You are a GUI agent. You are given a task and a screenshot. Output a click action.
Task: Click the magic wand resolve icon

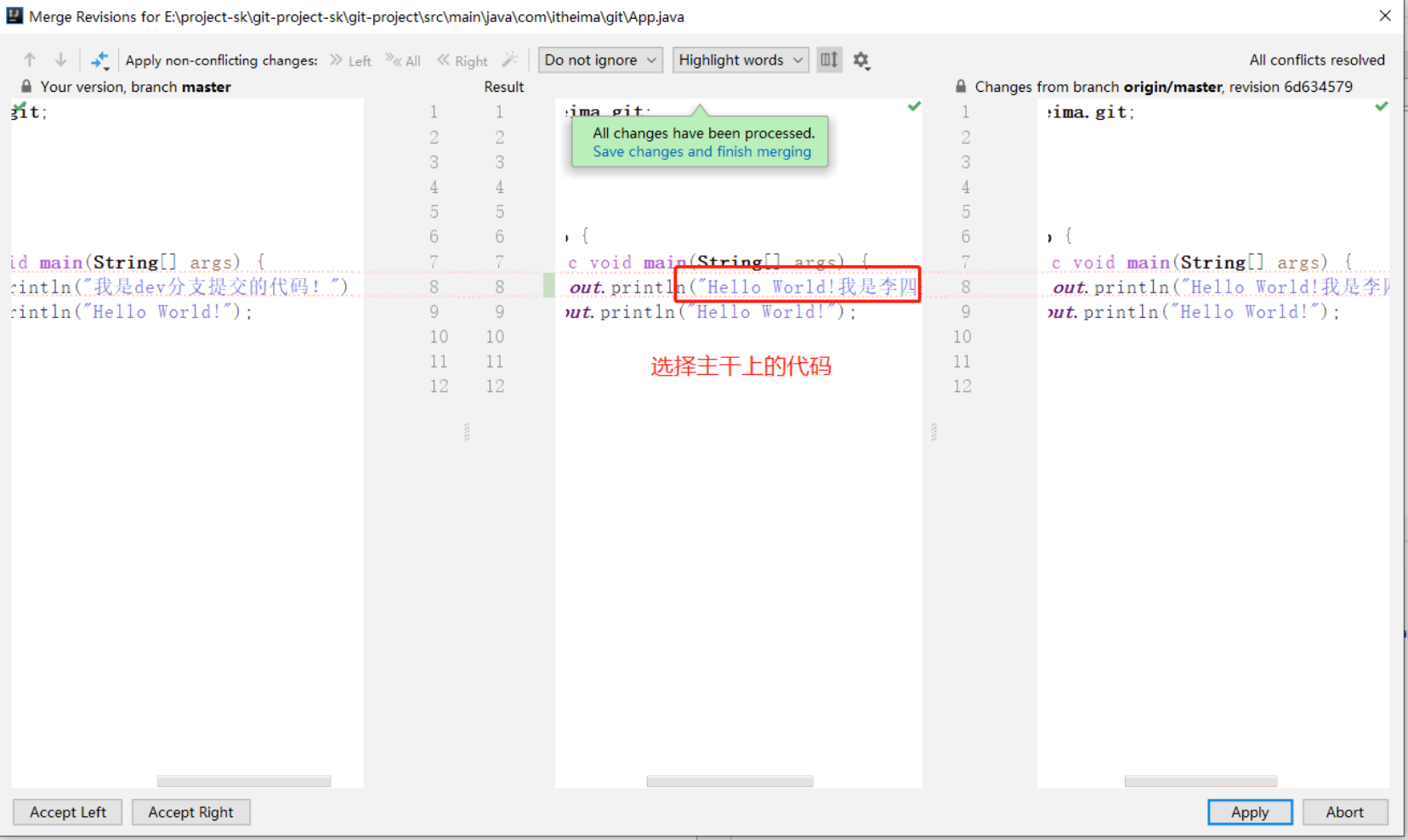pyautogui.click(x=509, y=60)
